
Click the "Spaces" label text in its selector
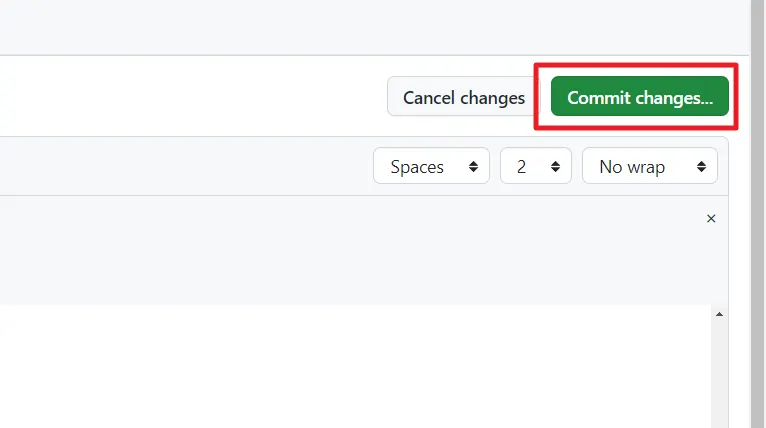coord(417,167)
